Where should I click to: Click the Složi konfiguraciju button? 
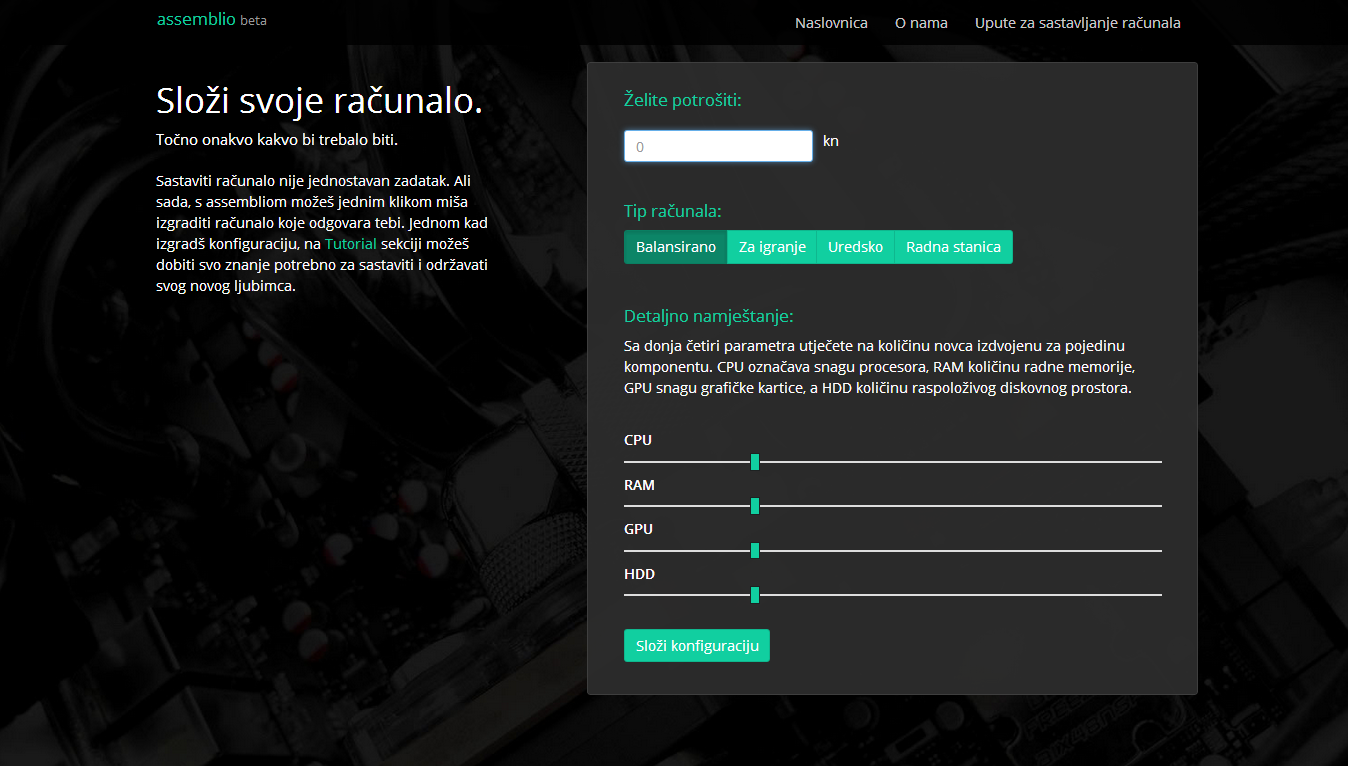coord(696,646)
